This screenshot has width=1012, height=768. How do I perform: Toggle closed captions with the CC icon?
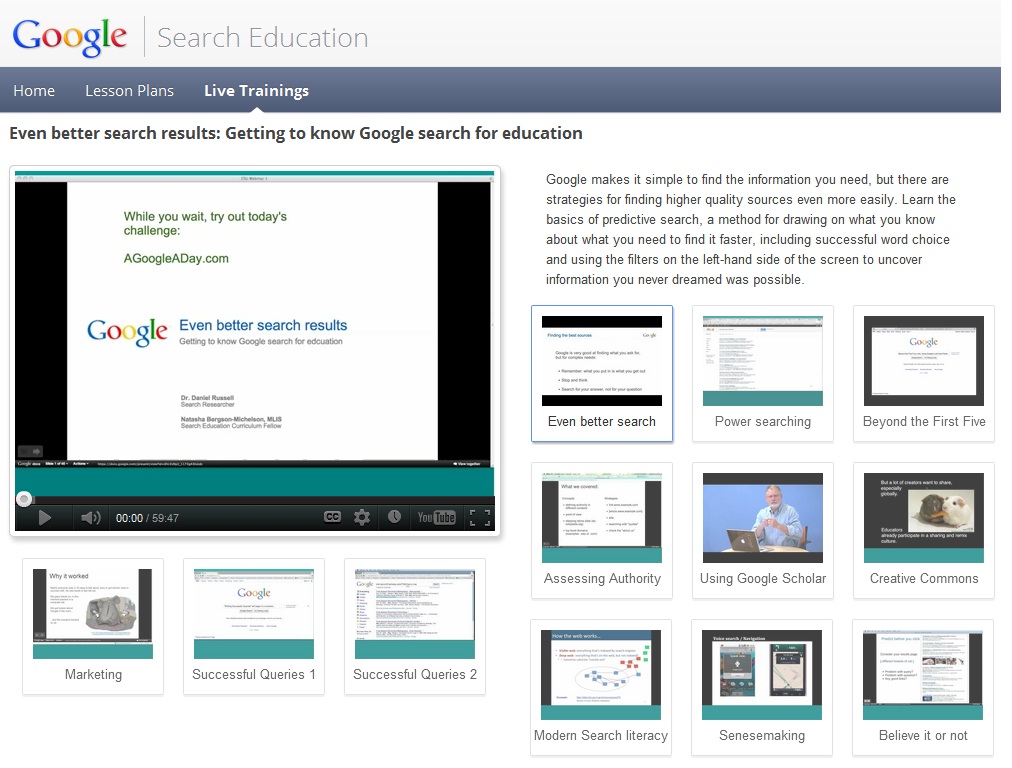point(332,517)
